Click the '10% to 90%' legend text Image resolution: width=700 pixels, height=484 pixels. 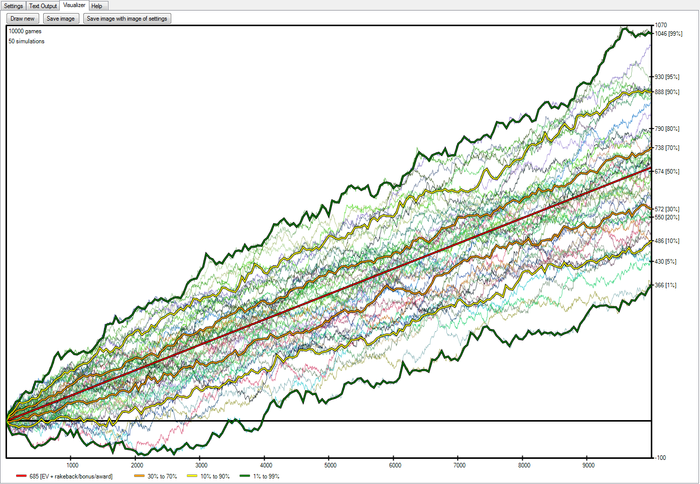pyautogui.click(x=215, y=476)
